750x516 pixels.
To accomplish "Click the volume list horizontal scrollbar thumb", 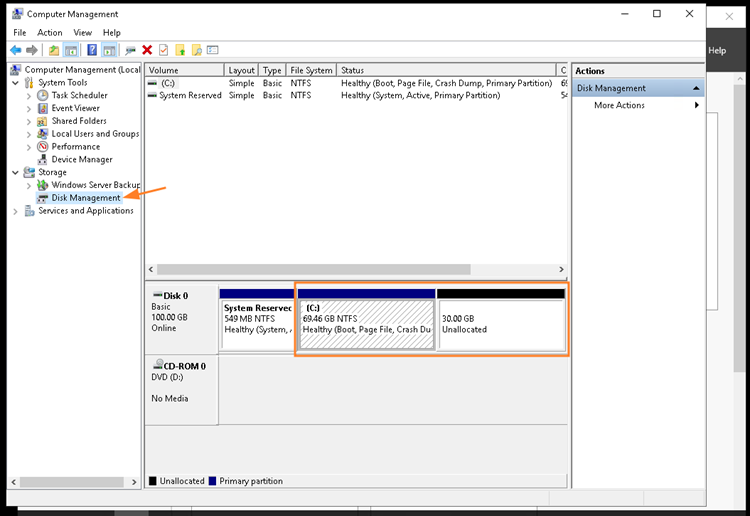I will [314, 269].
